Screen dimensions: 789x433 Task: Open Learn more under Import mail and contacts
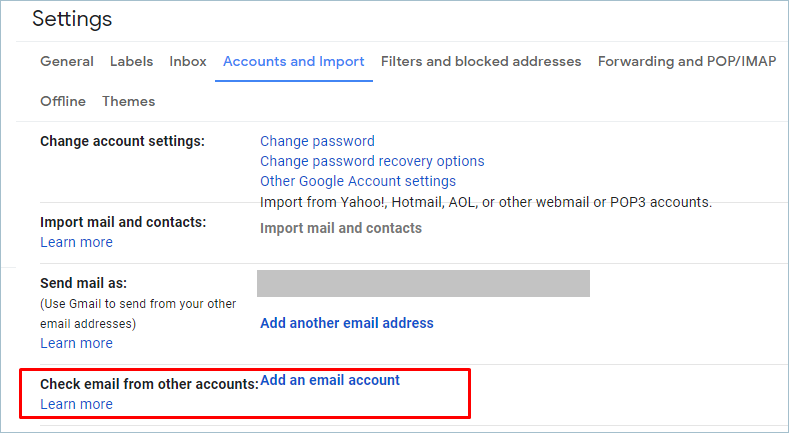coord(76,242)
